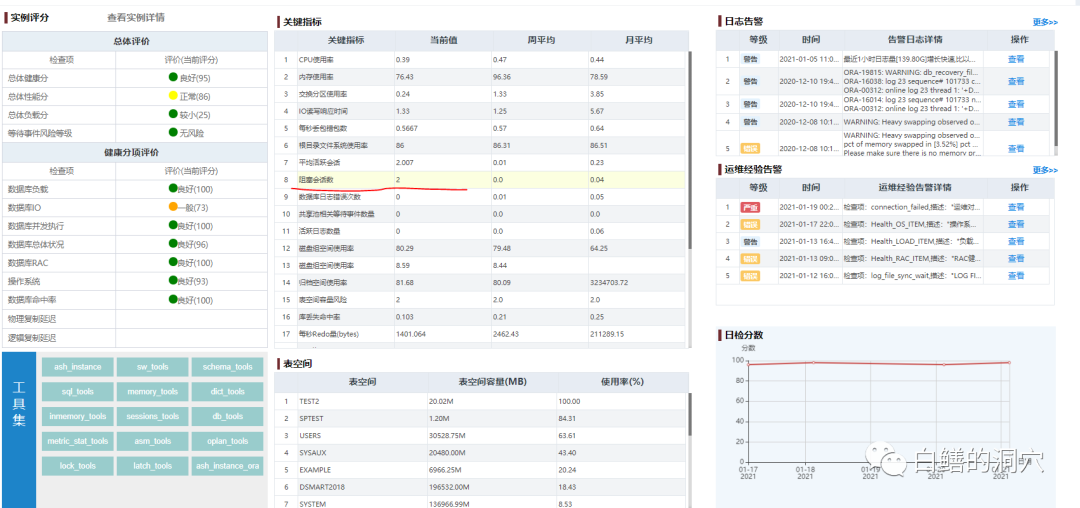
Task: Select the CPU使用率 indicator row
Action: (481, 59)
